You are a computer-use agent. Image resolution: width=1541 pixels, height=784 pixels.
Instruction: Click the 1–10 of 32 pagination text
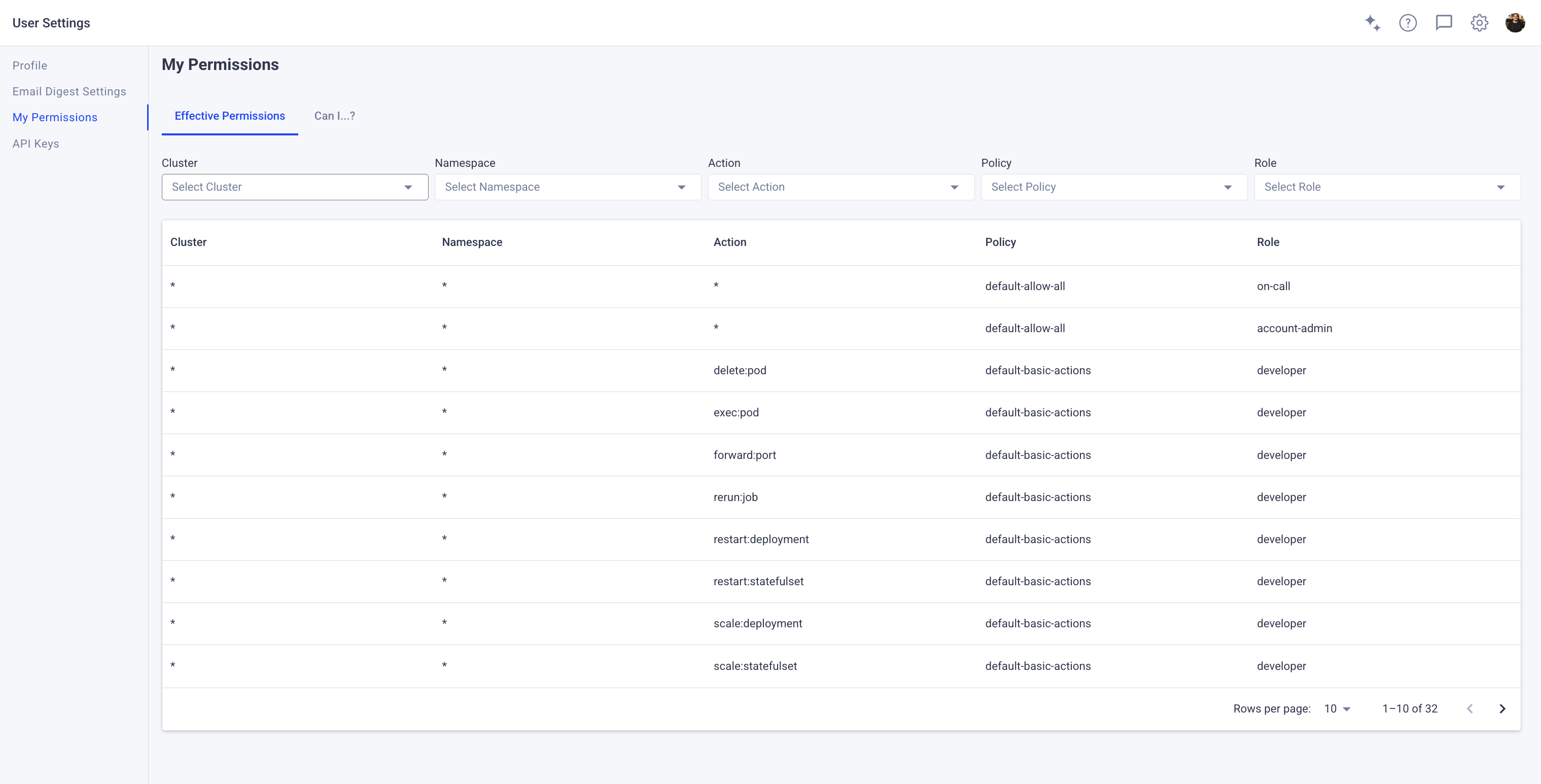1410,708
